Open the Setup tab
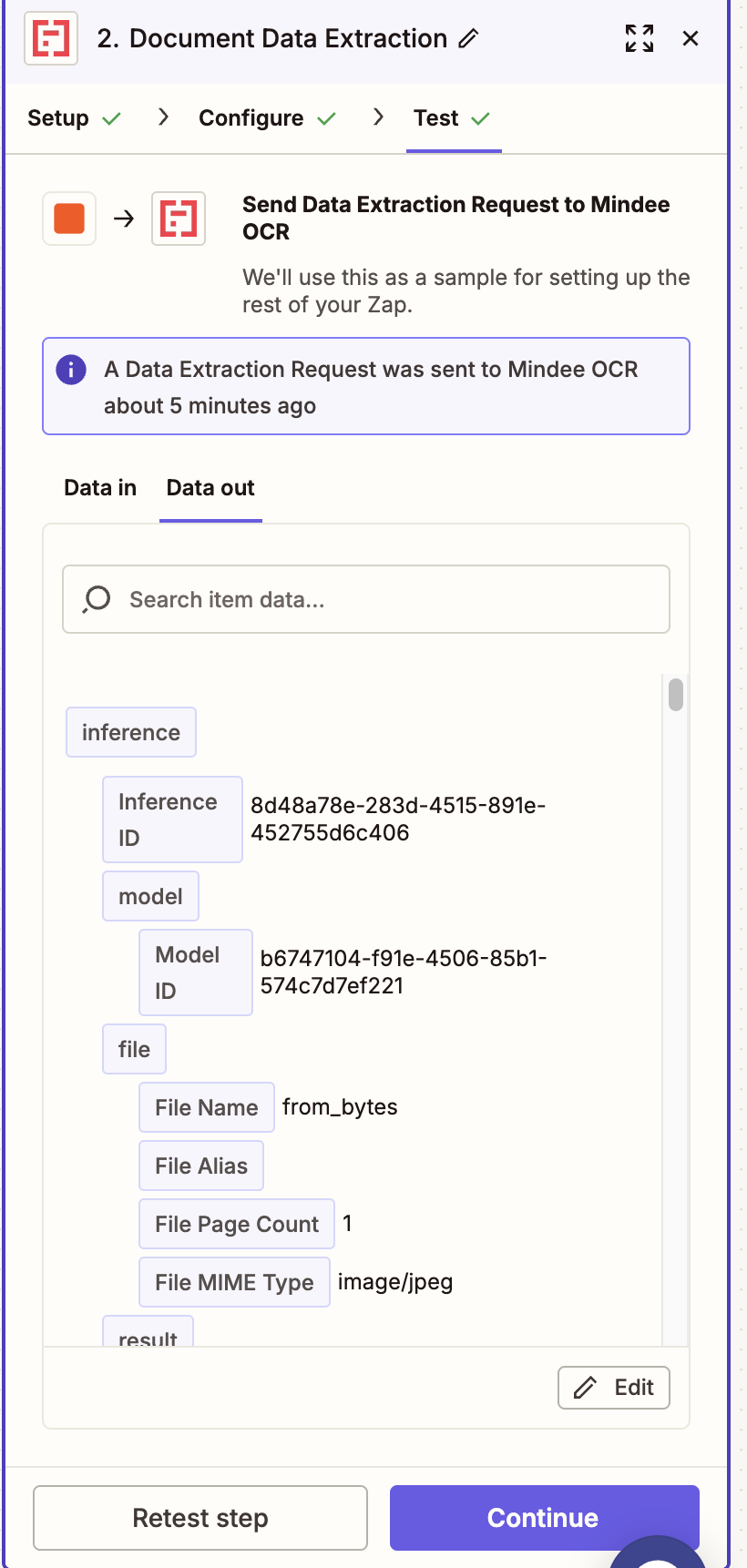The width and height of the screenshot is (747, 1568). [74, 118]
